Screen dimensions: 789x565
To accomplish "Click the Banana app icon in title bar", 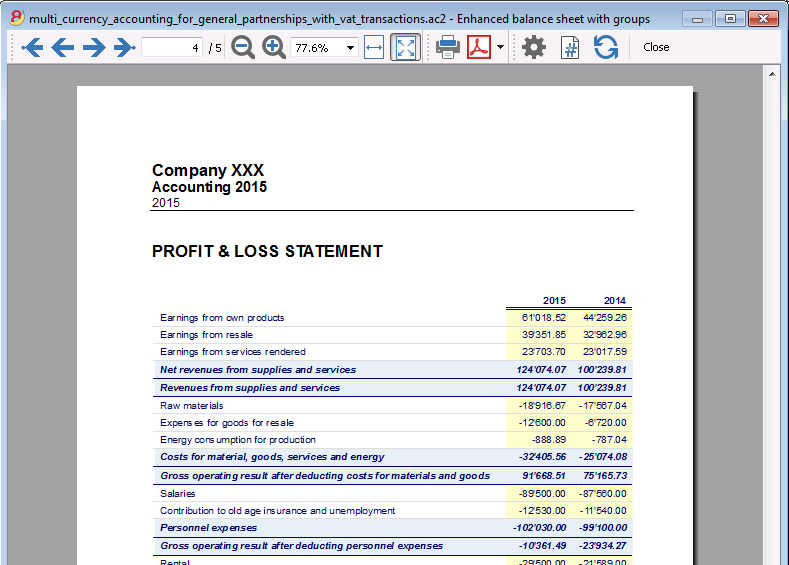I will 17,18.
